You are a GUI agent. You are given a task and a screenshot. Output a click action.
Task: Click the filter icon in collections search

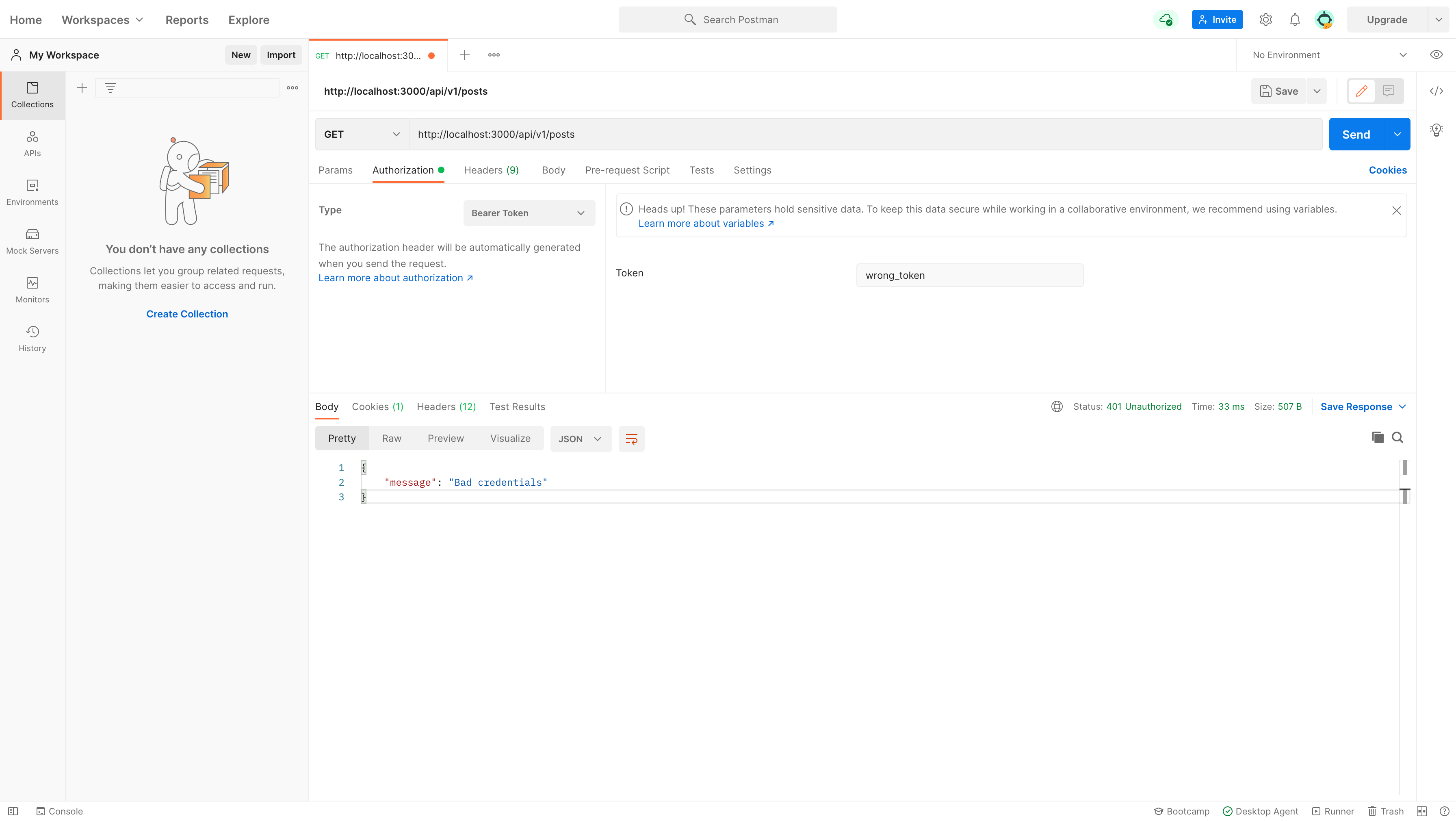[110, 88]
